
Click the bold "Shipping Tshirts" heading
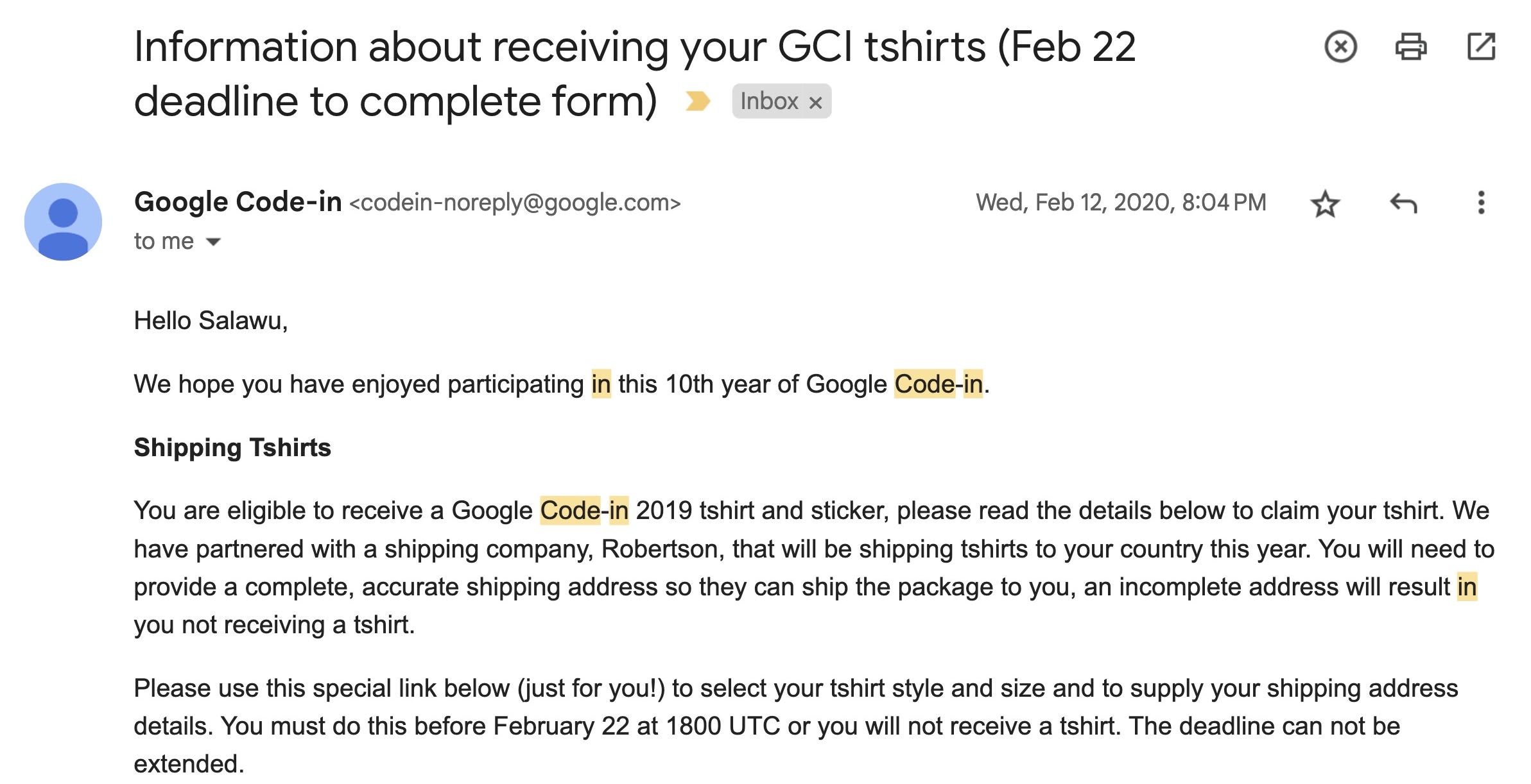click(x=232, y=448)
